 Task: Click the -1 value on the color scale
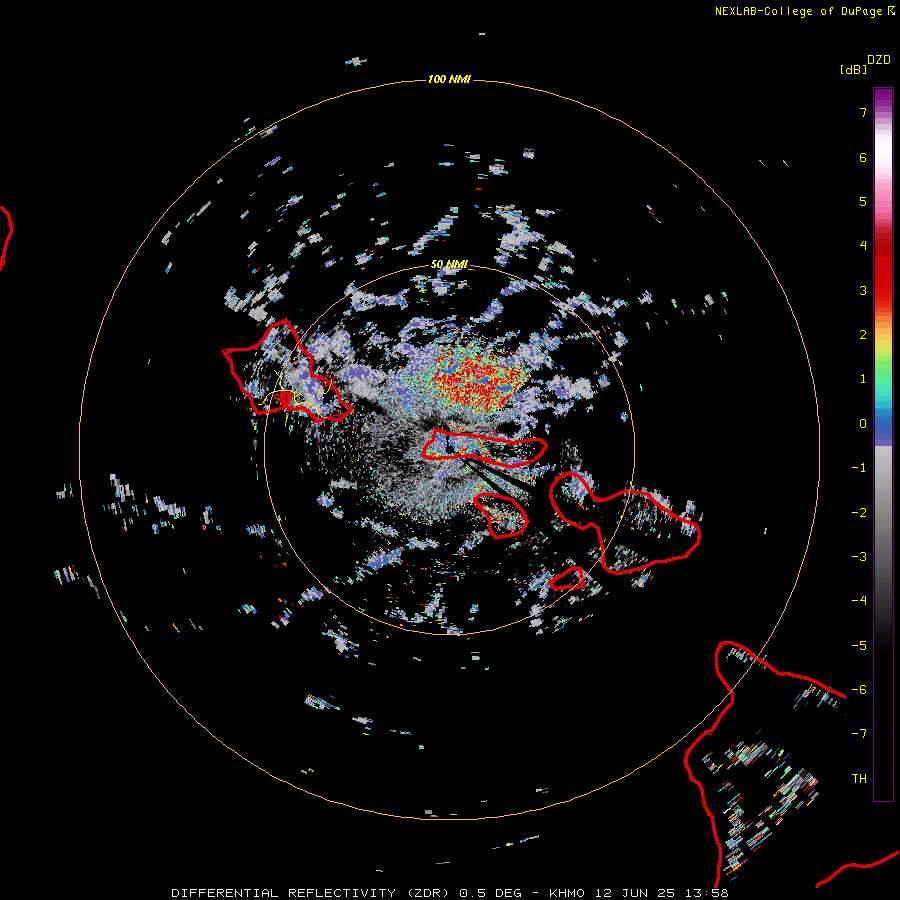[859, 468]
